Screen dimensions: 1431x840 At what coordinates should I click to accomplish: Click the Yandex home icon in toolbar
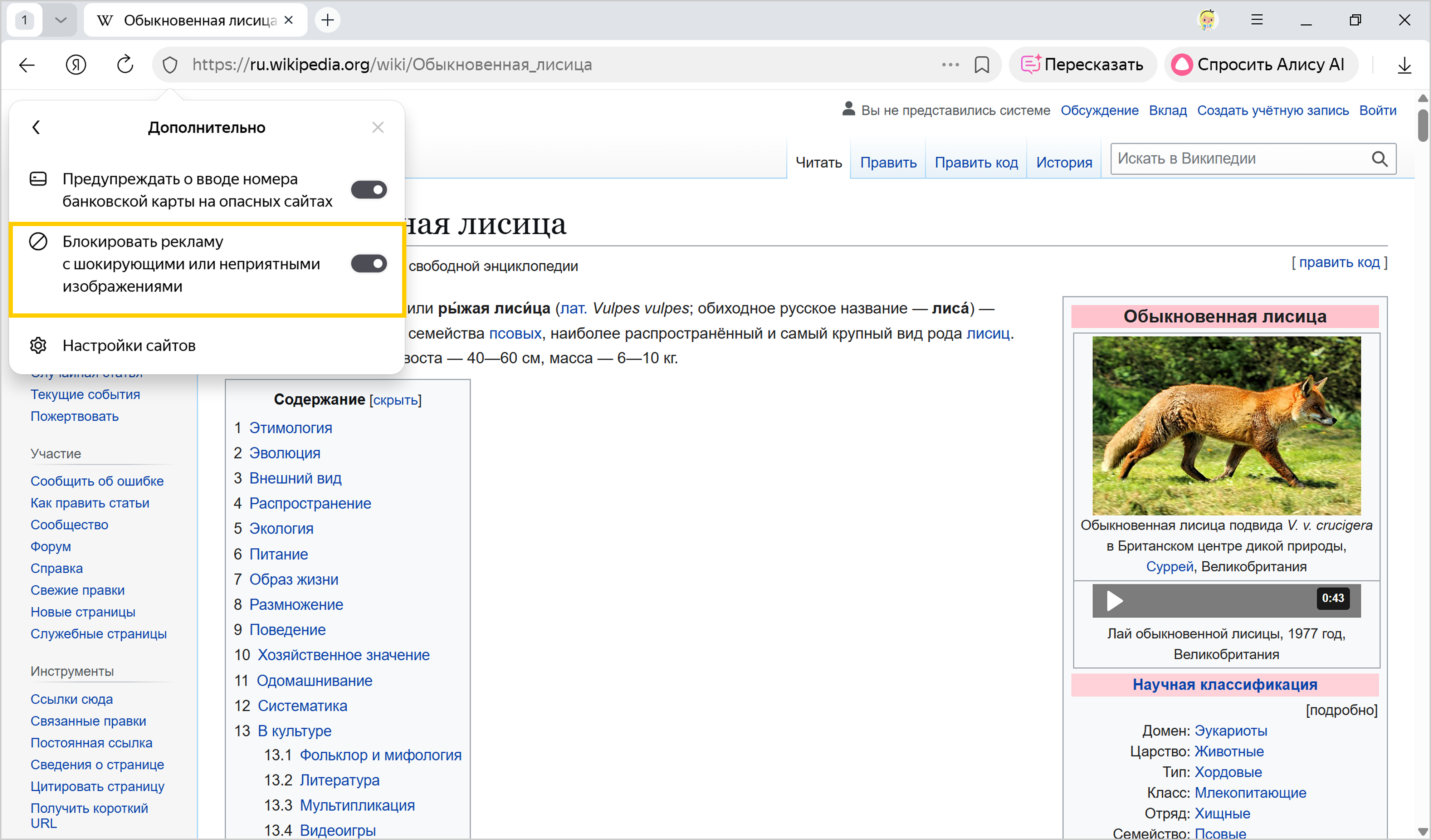[x=75, y=65]
